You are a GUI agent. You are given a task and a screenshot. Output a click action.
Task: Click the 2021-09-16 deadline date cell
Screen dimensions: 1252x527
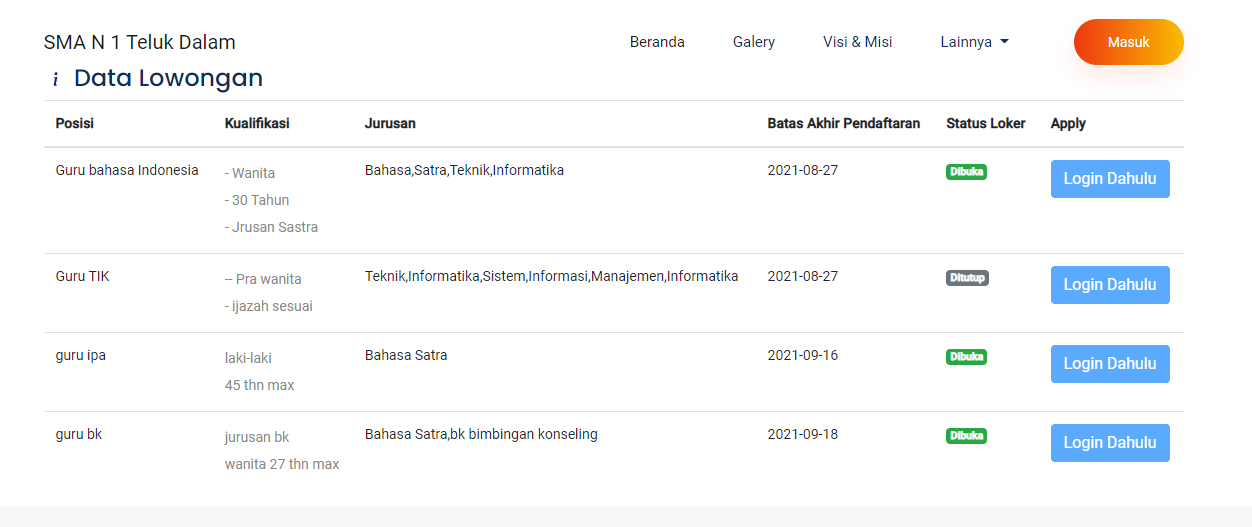802,356
